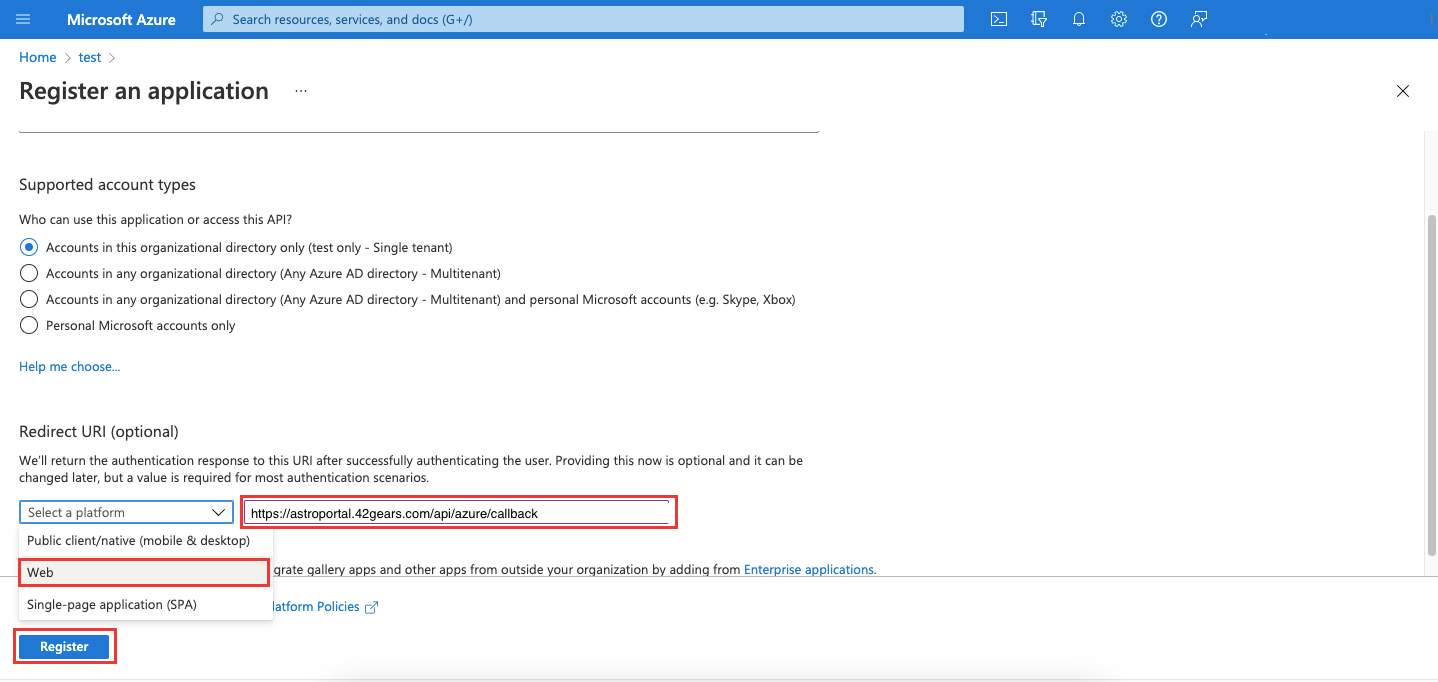The image size is (1438, 682).
Task: Go to Home breadcrumb
Action: click(38, 57)
